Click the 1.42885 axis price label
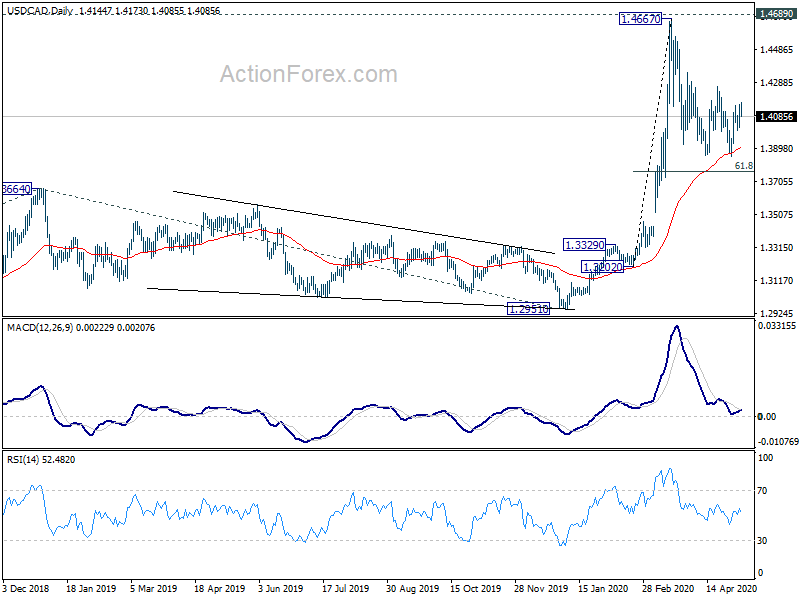Screen dimensions: 800x600 [777, 83]
